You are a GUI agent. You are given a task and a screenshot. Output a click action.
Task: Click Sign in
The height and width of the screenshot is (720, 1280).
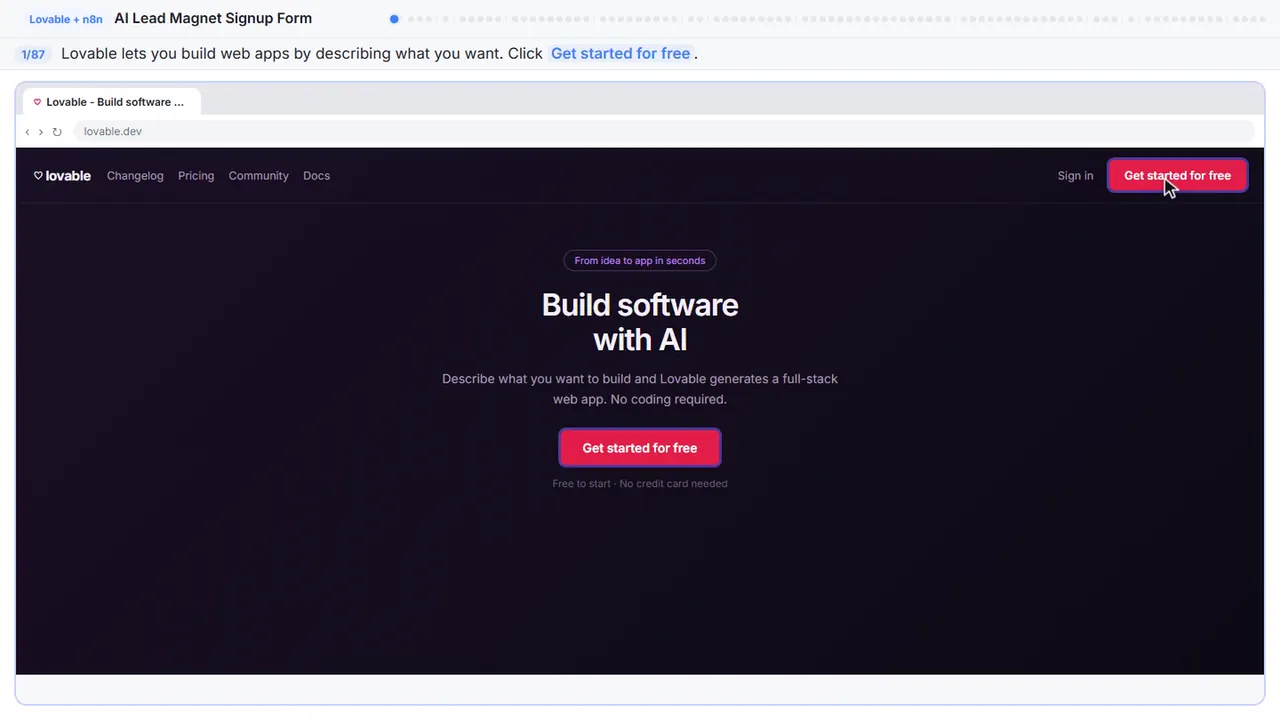[1075, 176]
